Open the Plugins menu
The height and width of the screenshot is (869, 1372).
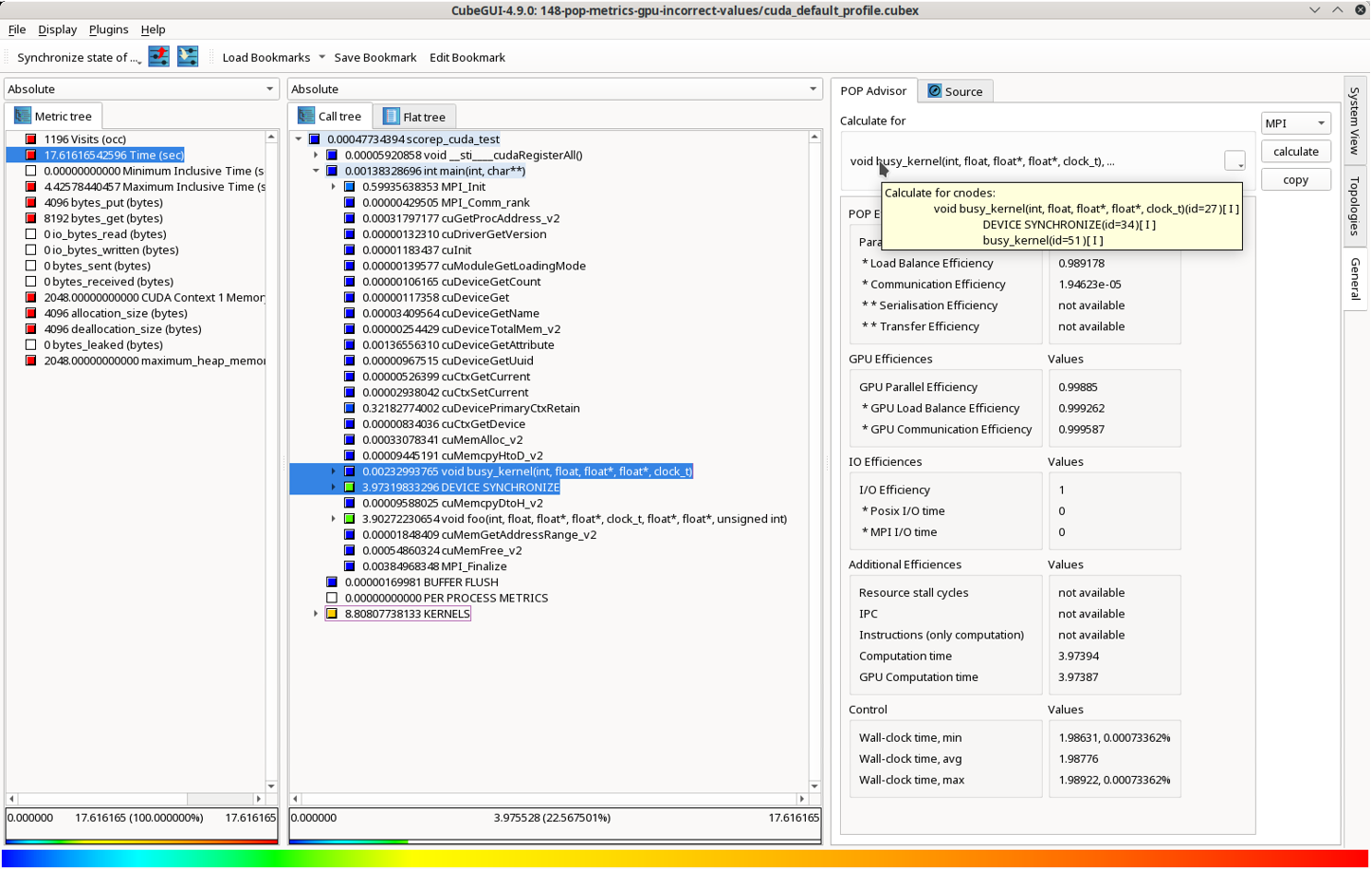pos(108,29)
